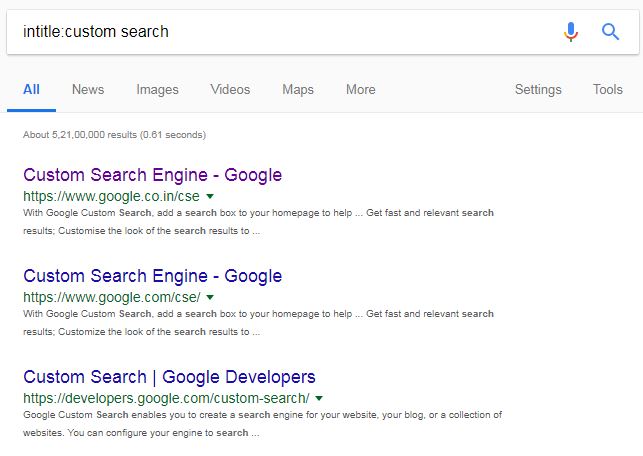Click the search input field
The height and width of the screenshot is (456, 643).
(280, 32)
